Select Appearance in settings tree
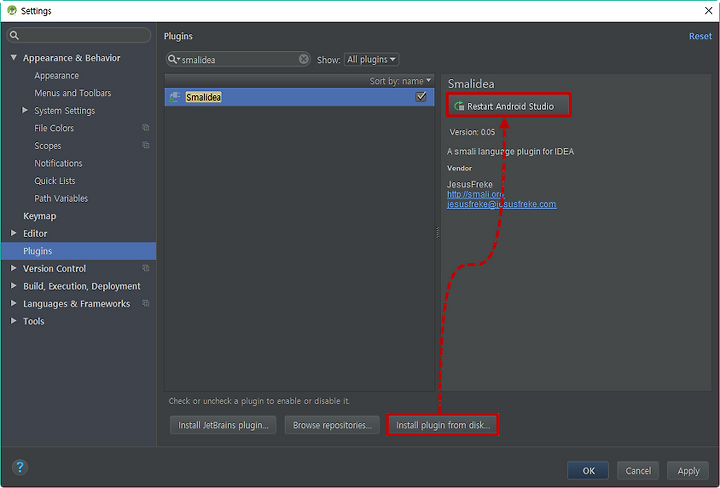720x488 pixels. point(56,76)
